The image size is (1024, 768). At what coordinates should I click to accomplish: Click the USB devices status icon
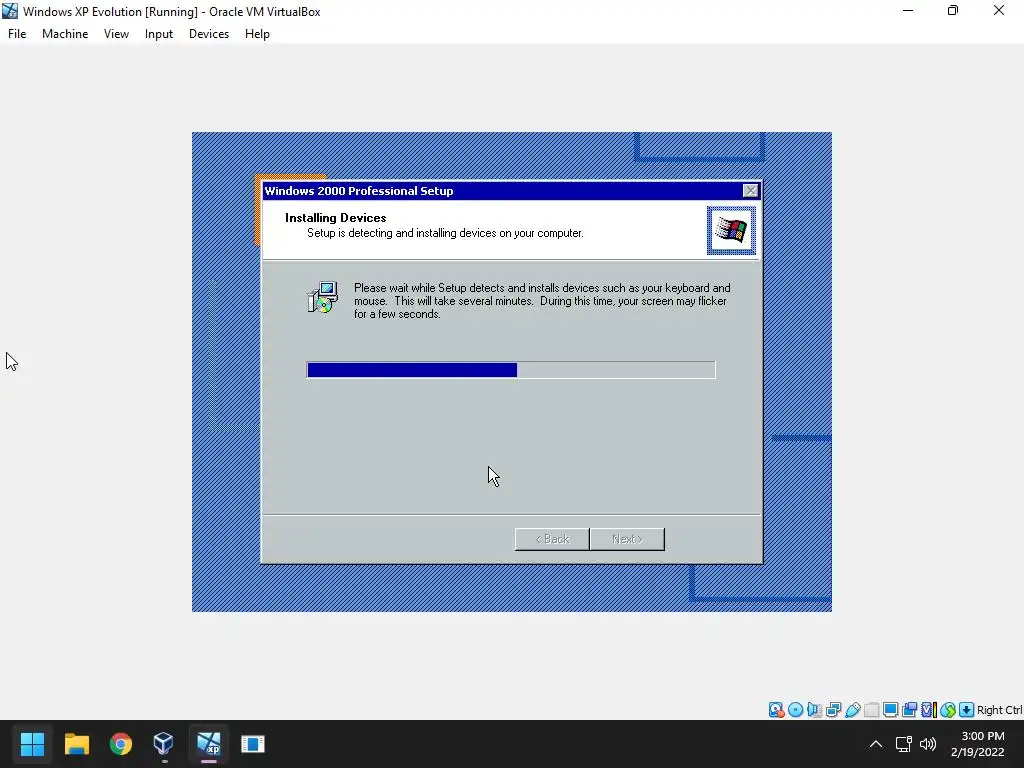tap(852, 710)
